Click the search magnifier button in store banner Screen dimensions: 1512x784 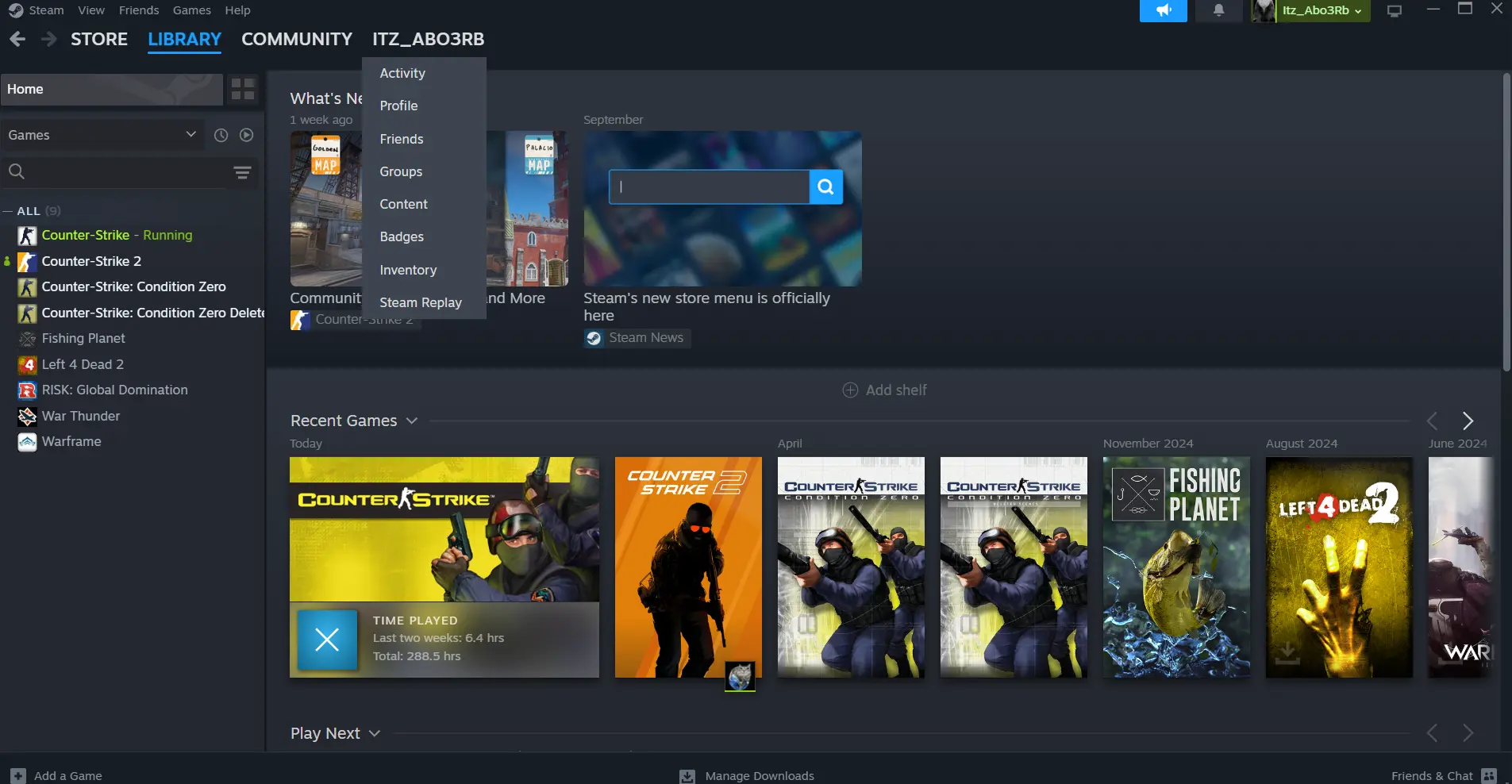pos(825,186)
